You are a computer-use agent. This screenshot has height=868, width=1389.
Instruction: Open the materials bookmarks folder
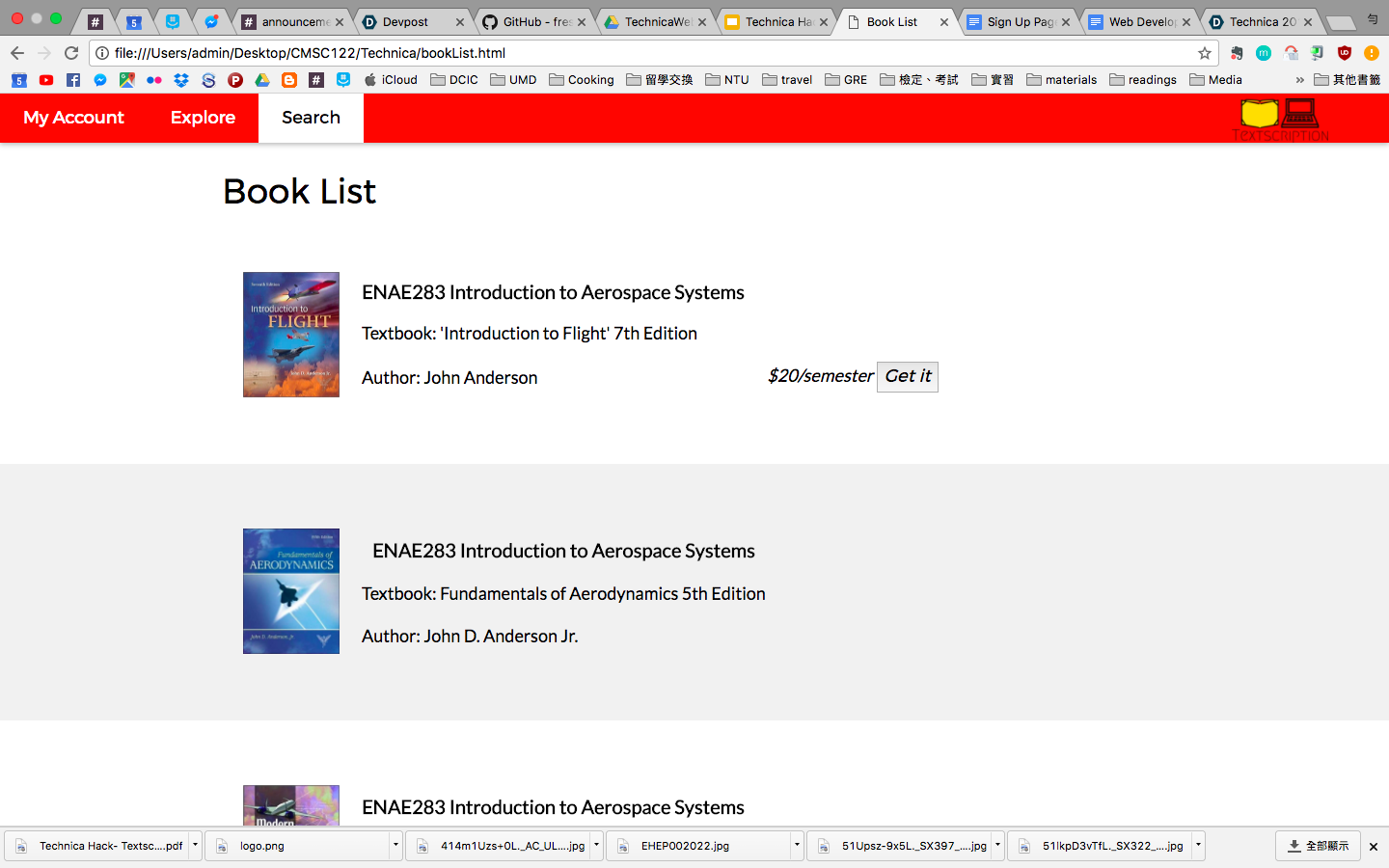pos(1062,80)
